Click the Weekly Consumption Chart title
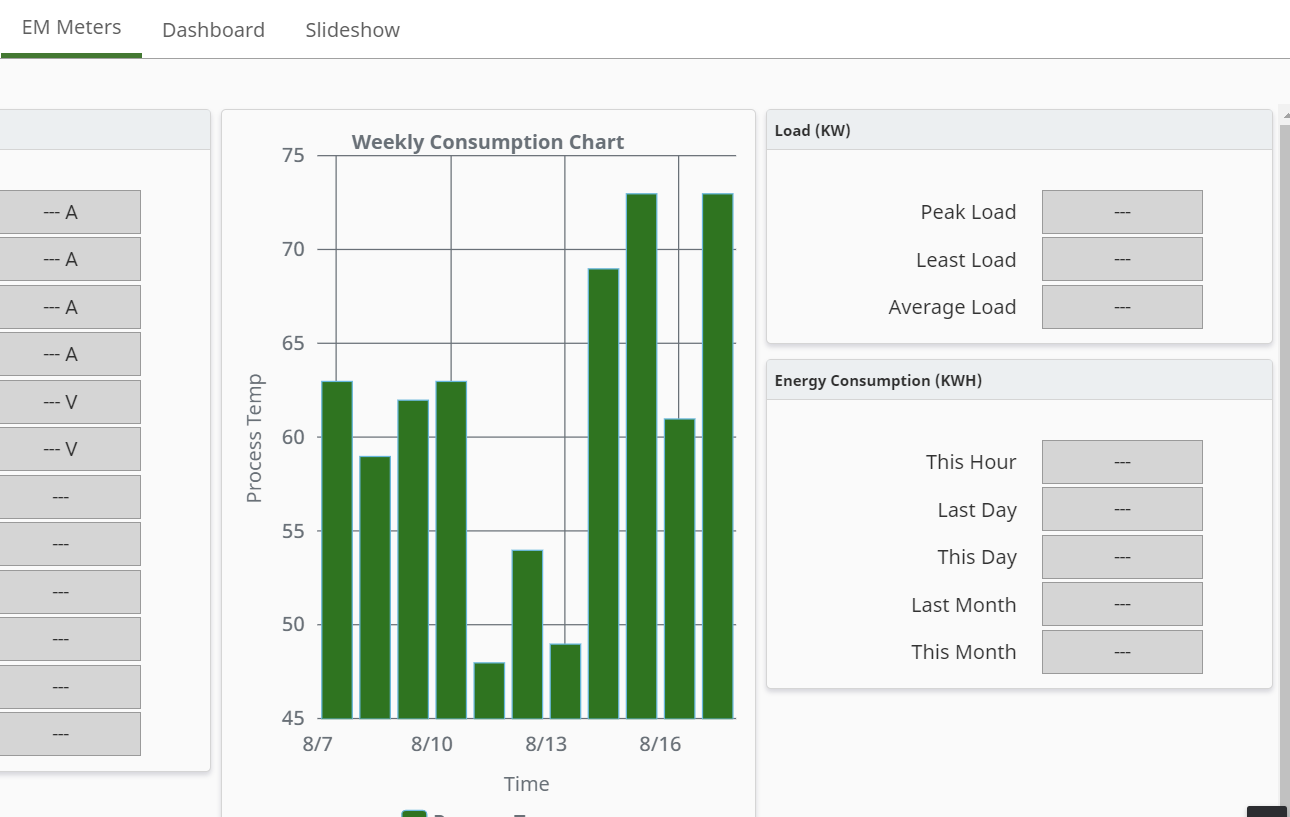 [x=488, y=142]
